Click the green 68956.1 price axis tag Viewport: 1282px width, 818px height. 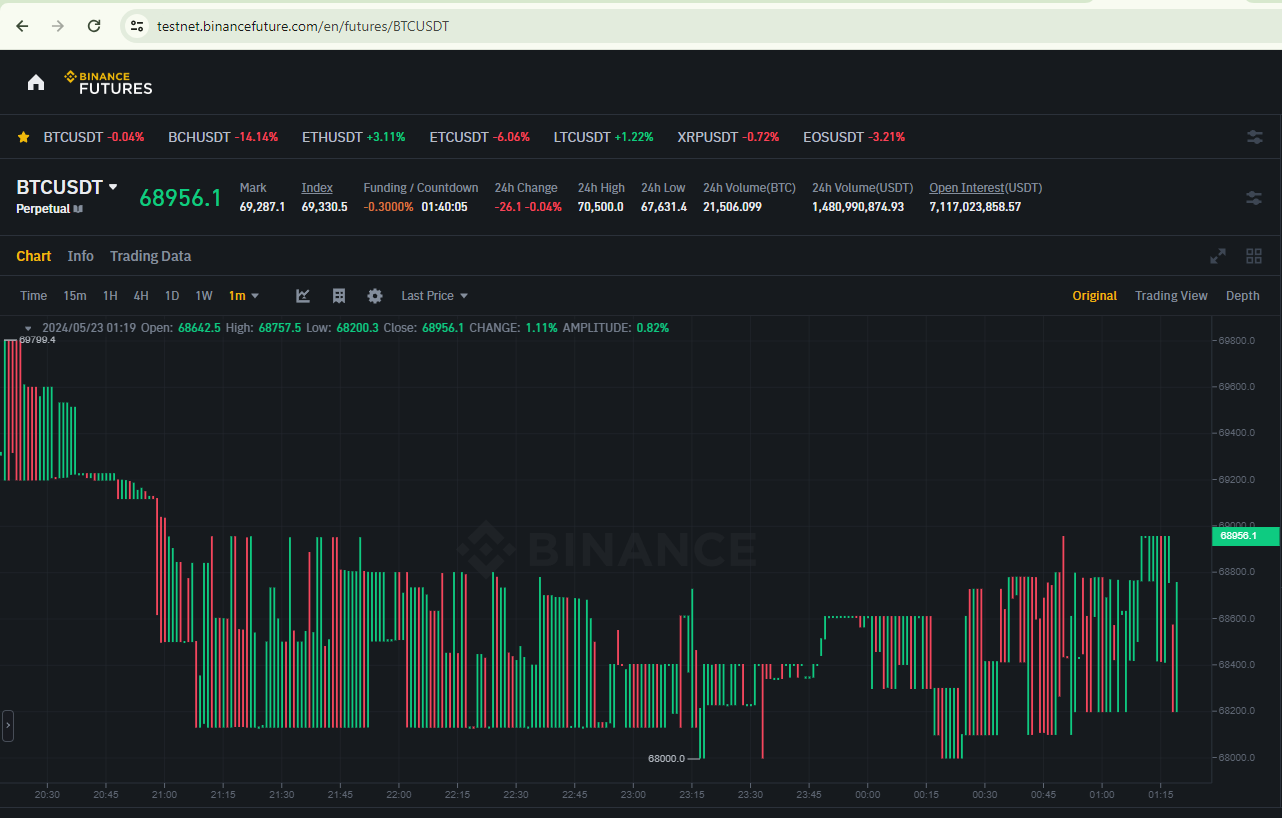coord(1245,536)
